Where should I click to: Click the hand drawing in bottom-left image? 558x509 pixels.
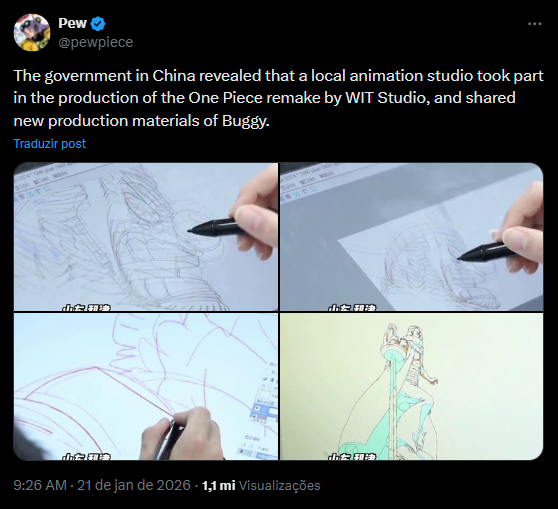tap(180, 434)
